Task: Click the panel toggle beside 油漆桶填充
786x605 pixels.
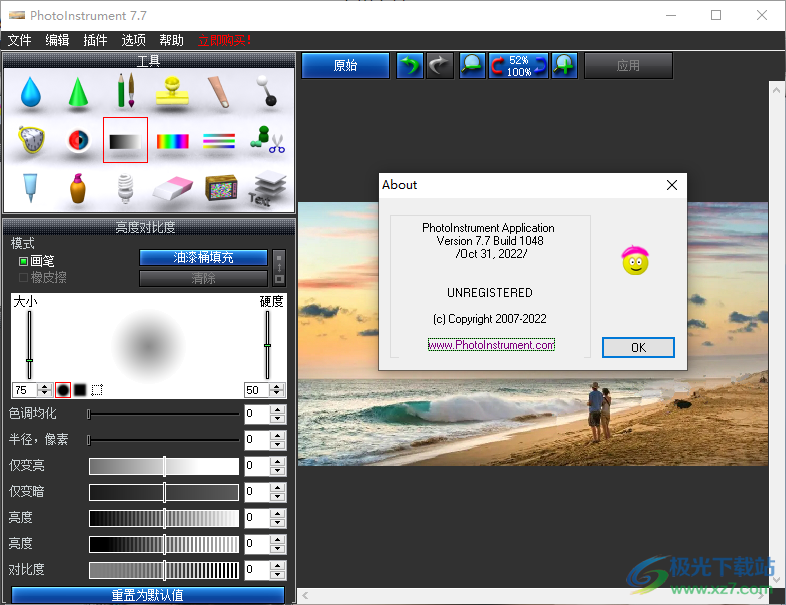Action: (279, 268)
